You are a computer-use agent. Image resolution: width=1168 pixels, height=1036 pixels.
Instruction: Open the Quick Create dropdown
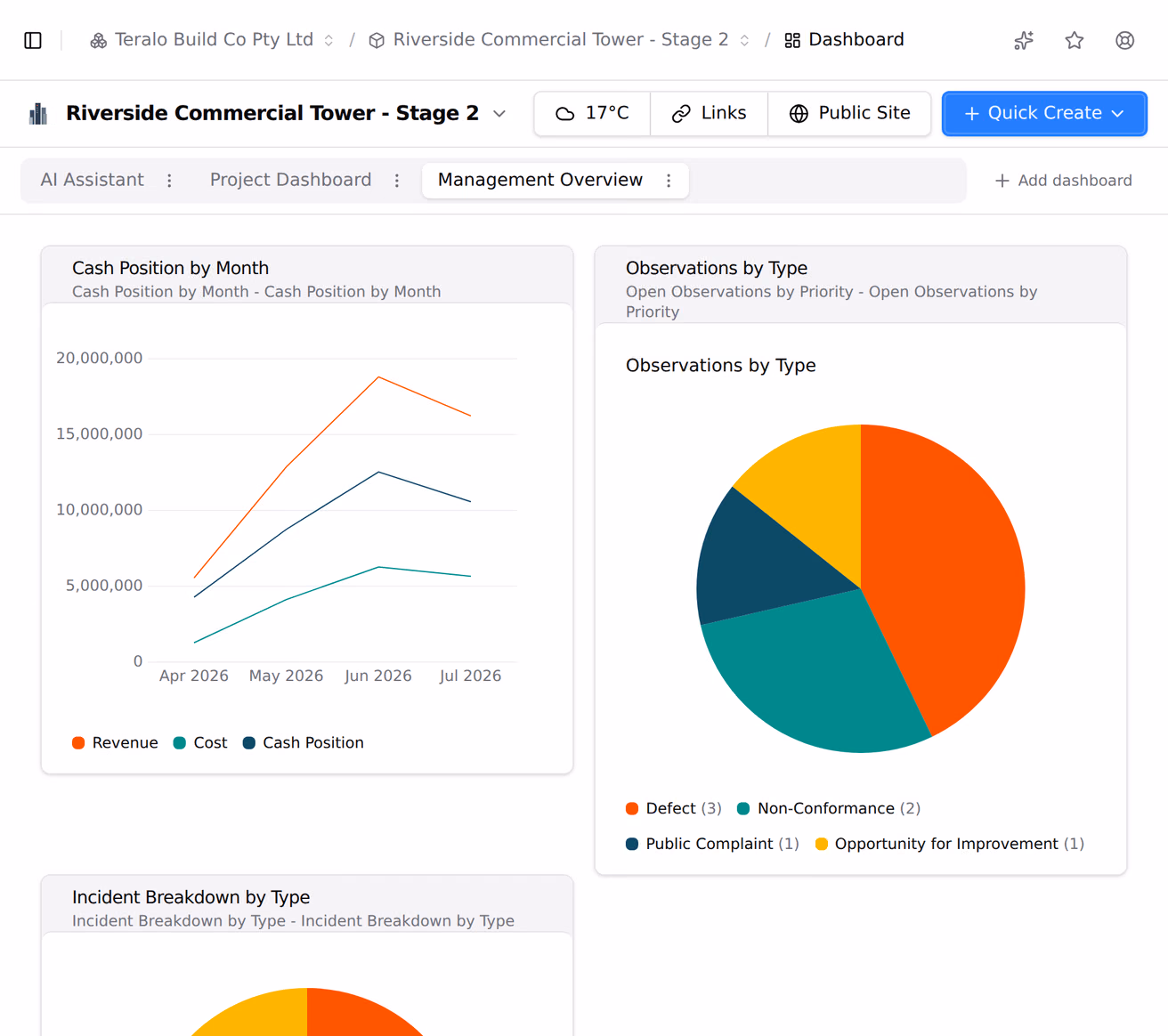[x=1044, y=113]
